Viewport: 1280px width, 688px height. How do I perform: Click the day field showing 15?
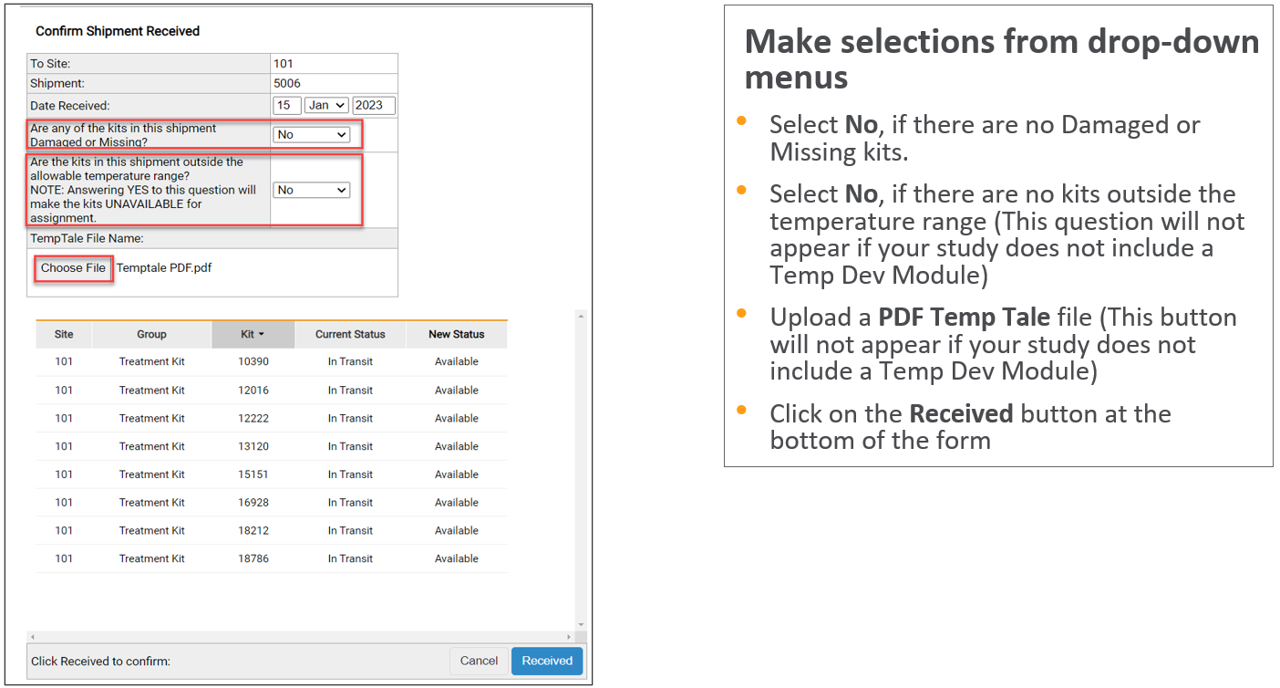click(286, 105)
